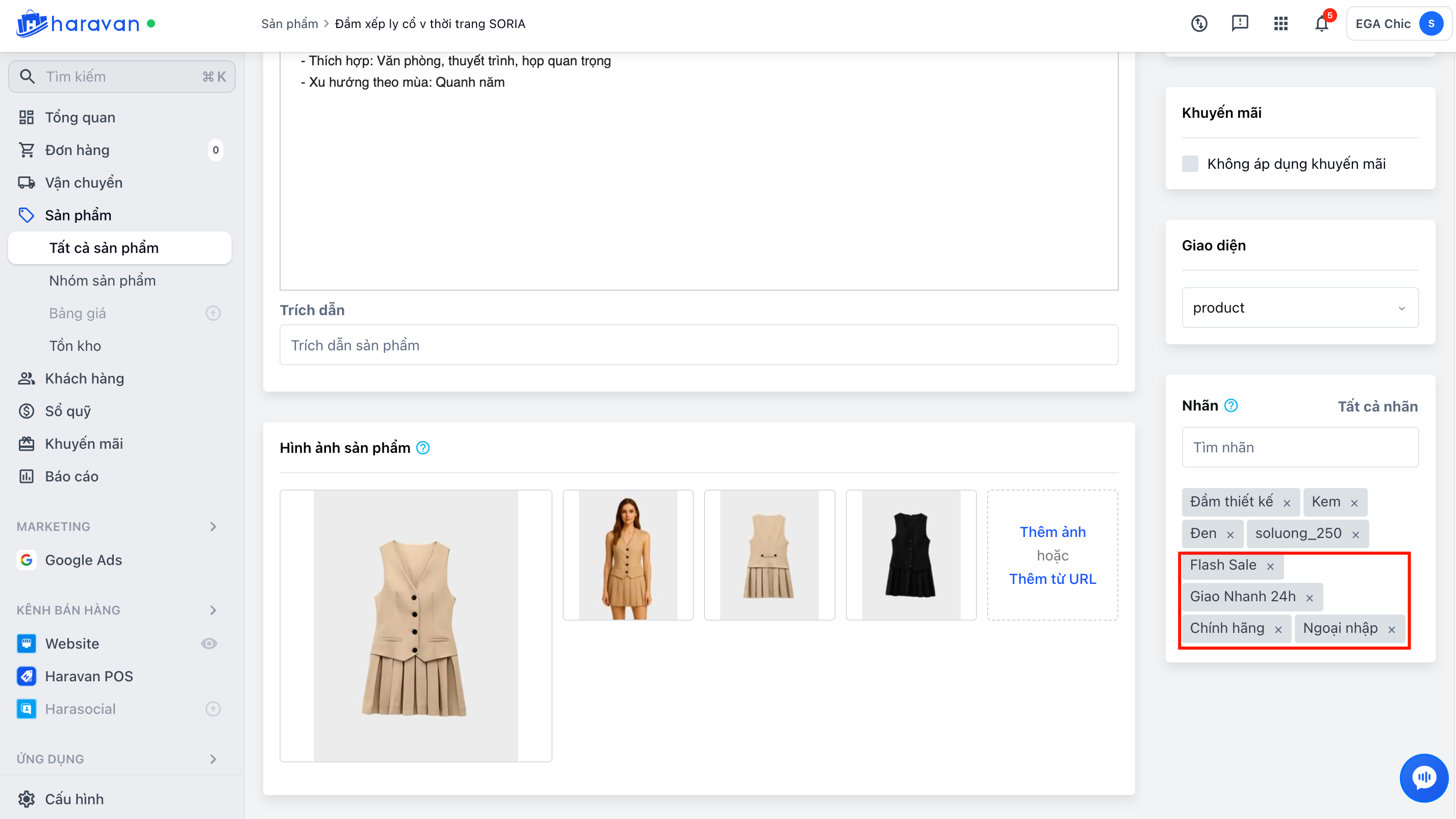Image resolution: width=1456 pixels, height=819 pixels.
Task: Remove the soluong_250 tag
Action: coord(1355,534)
